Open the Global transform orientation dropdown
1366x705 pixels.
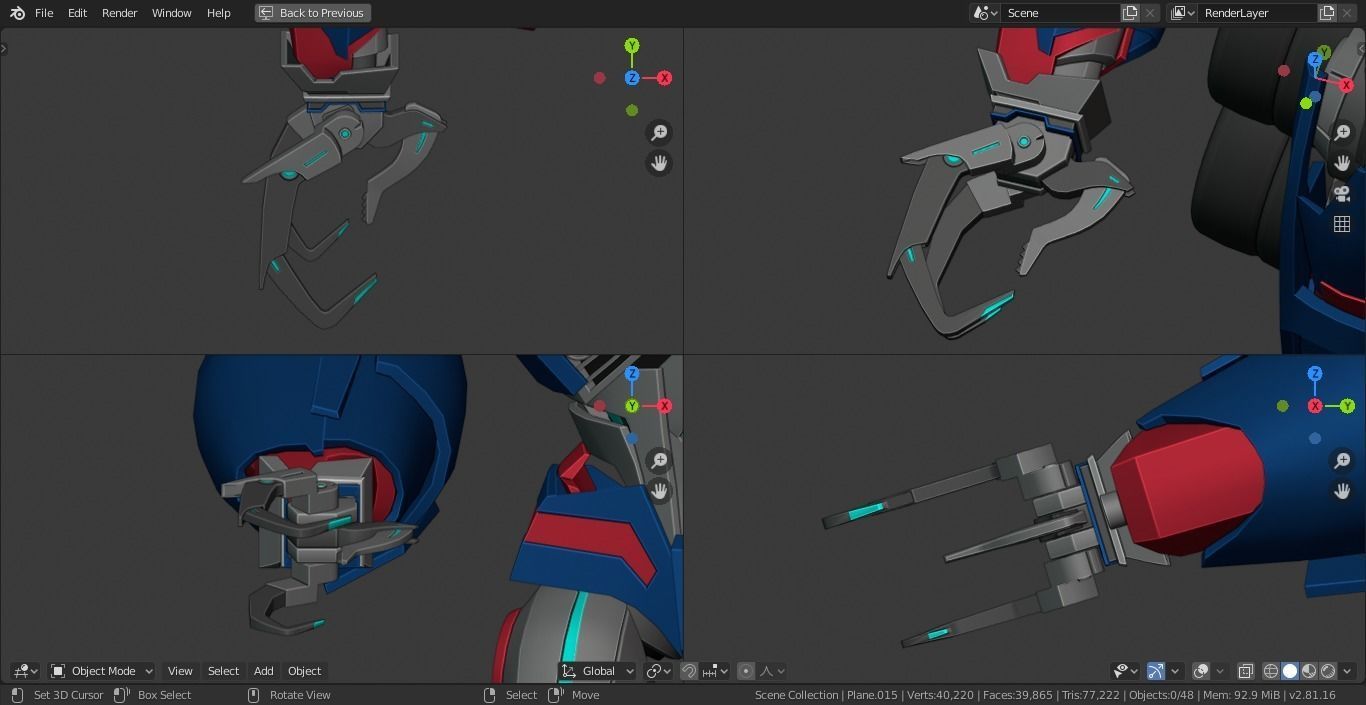pos(598,671)
